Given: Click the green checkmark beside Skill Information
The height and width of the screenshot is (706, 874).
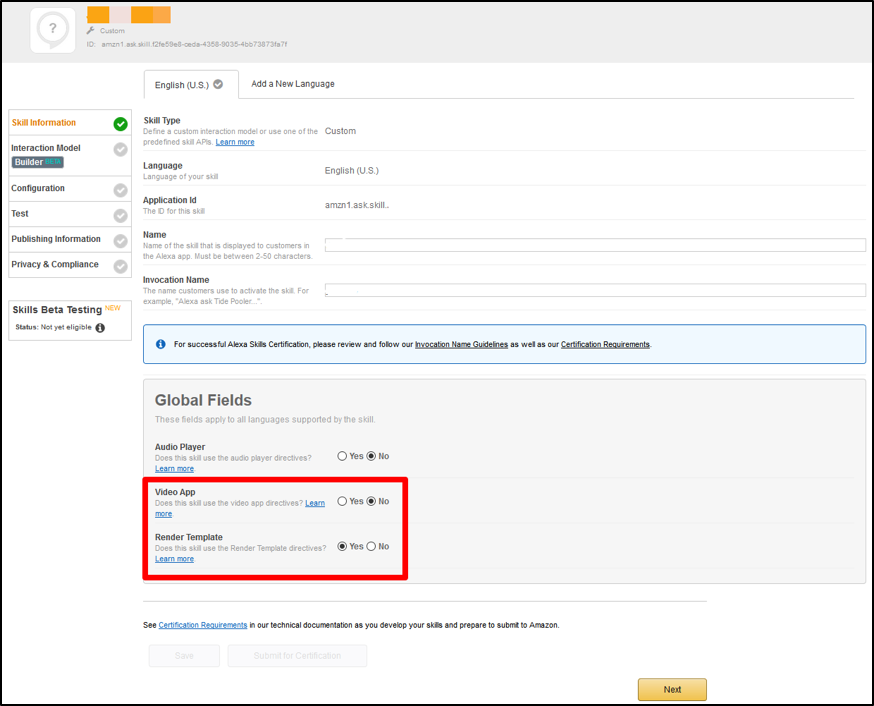Looking at the screenshot, I should click(120, 124).
